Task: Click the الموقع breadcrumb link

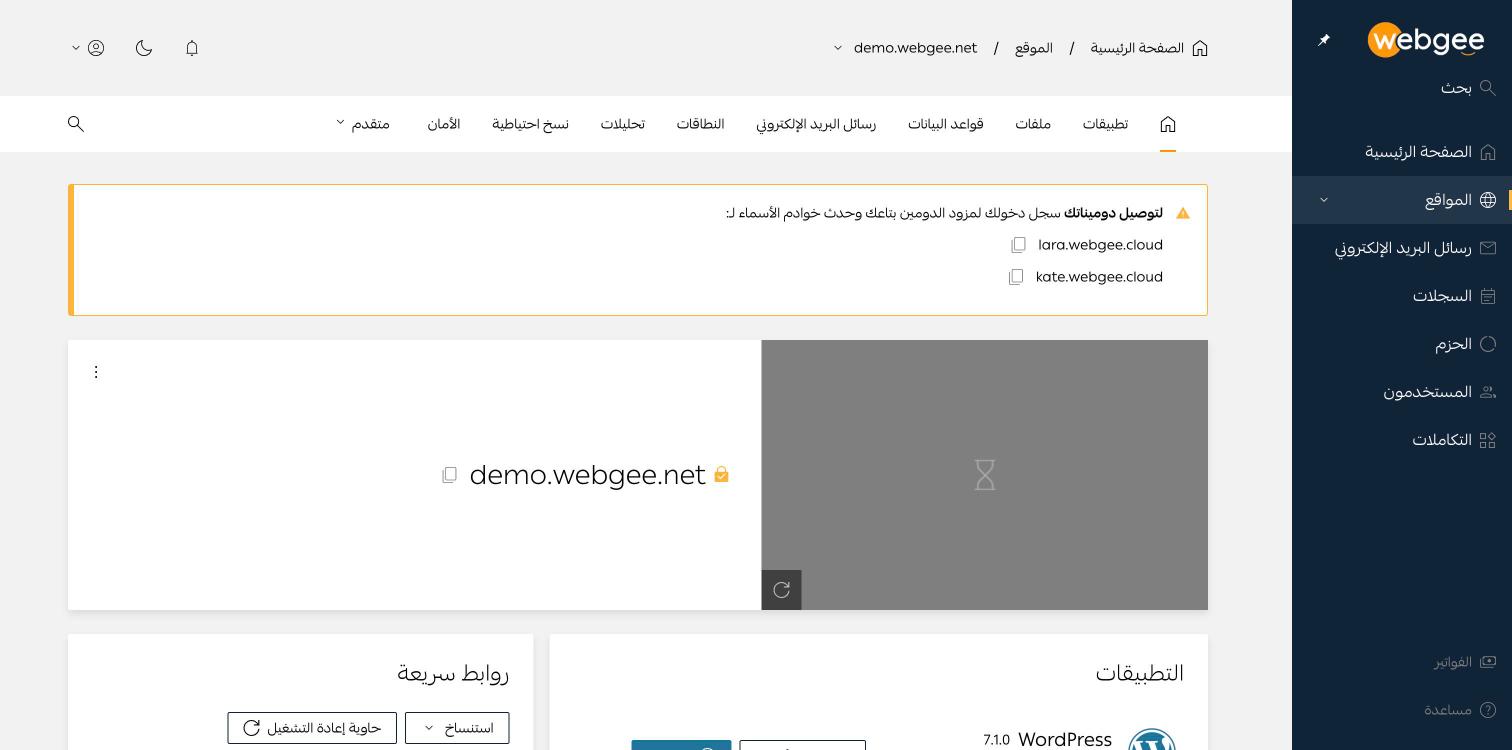Action: pyautogui.click(x=1034, y=48)
